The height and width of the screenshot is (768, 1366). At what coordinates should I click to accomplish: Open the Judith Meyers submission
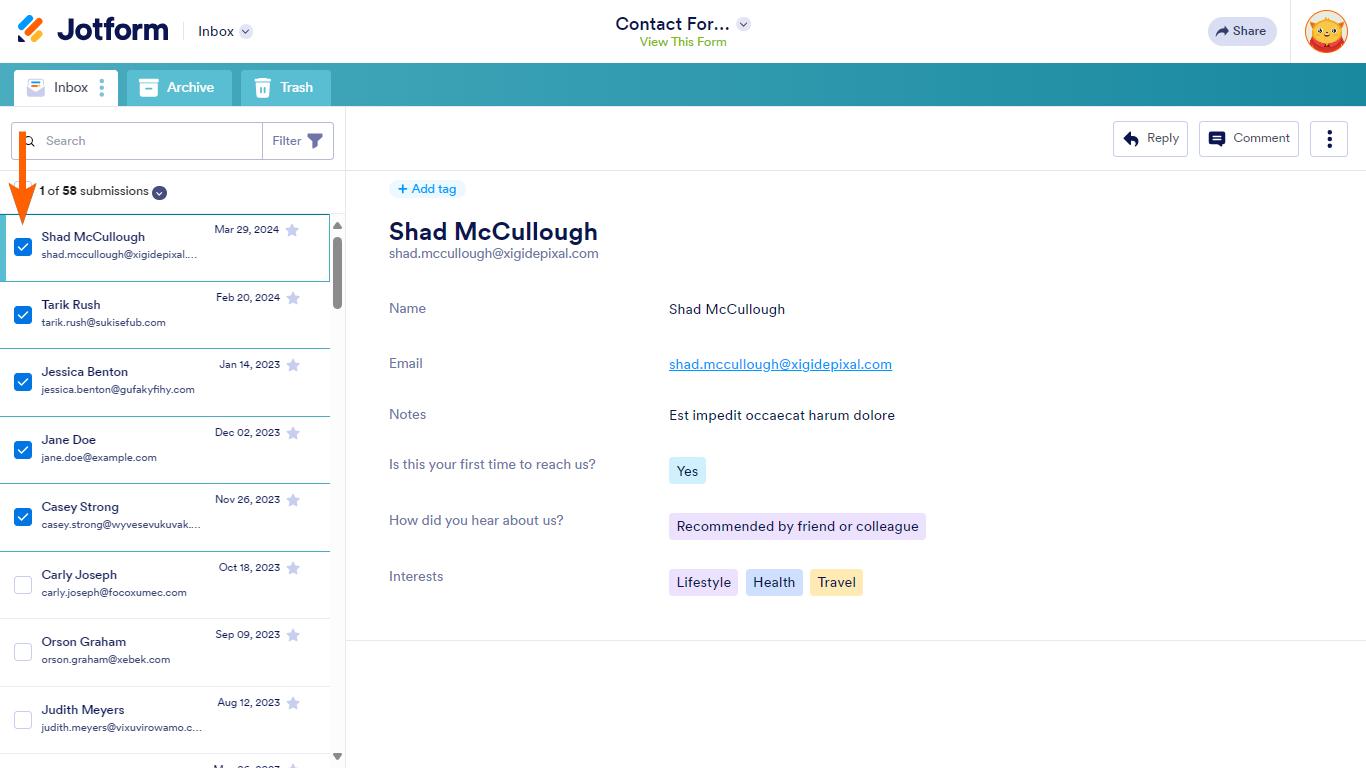coord(165,720)
